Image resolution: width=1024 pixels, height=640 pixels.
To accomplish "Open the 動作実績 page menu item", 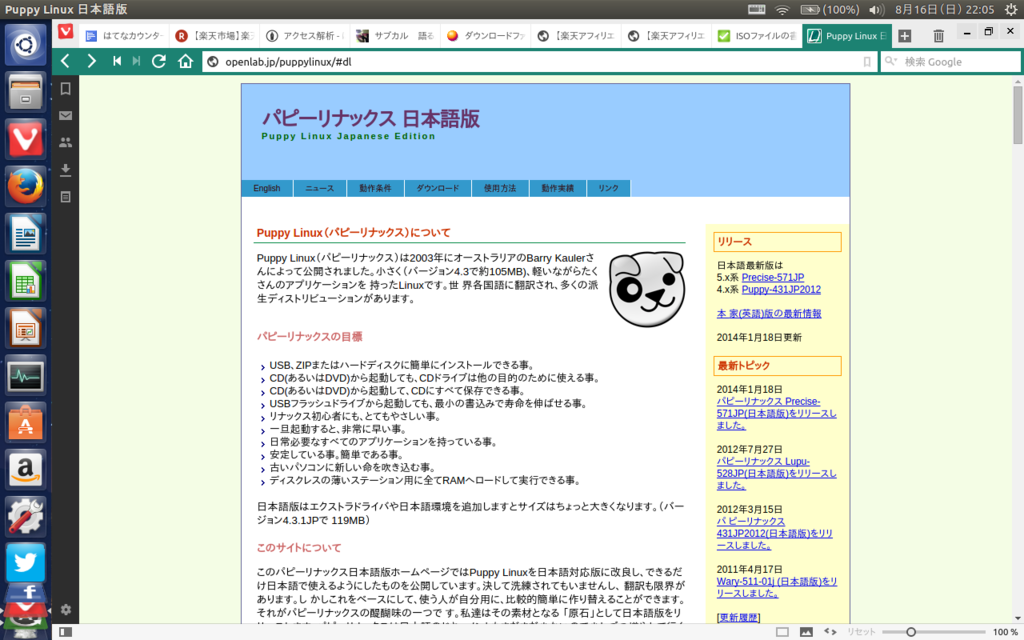I will coord(558,188).
